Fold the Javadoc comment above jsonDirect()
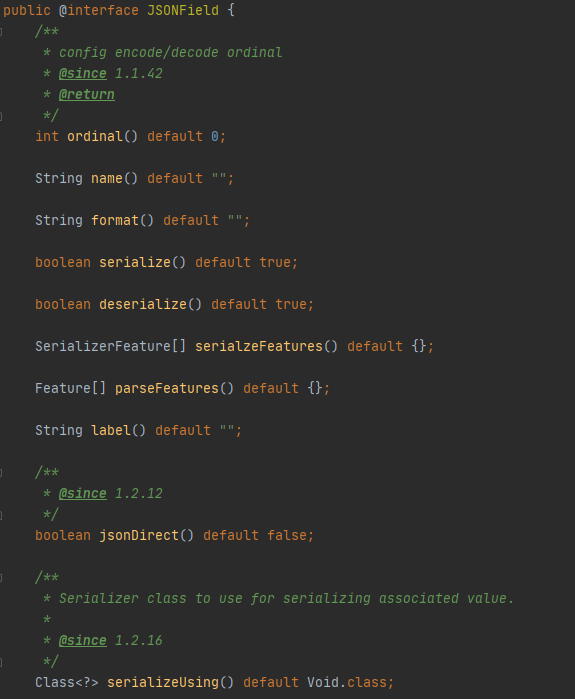The height and width of the screenshot is (699, 575). tap(1, 473)
